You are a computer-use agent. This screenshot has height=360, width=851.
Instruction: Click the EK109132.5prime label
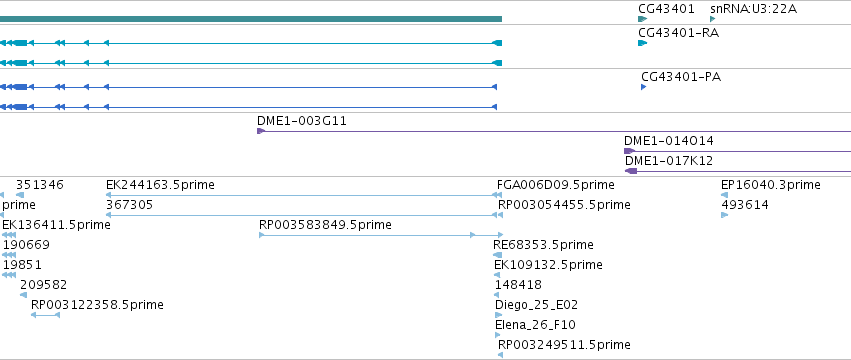[x=548, y=265]
